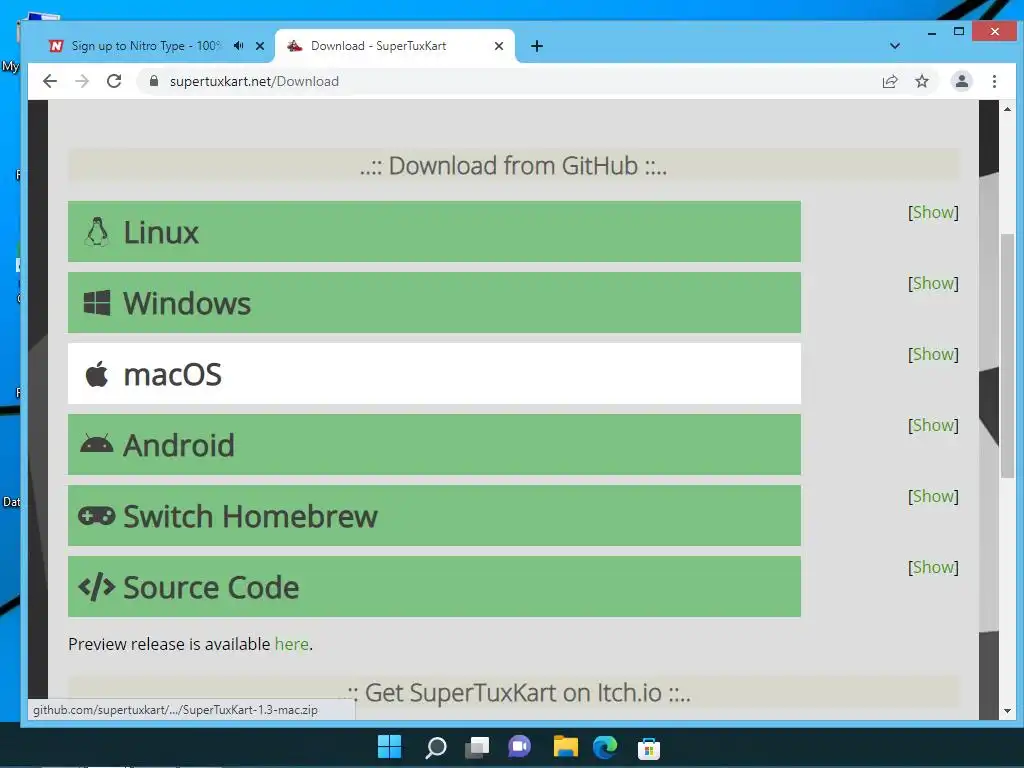Viewport: 1024px width, 768px height.
Task: Open a new browser tab
Action: tap(537, 46)
